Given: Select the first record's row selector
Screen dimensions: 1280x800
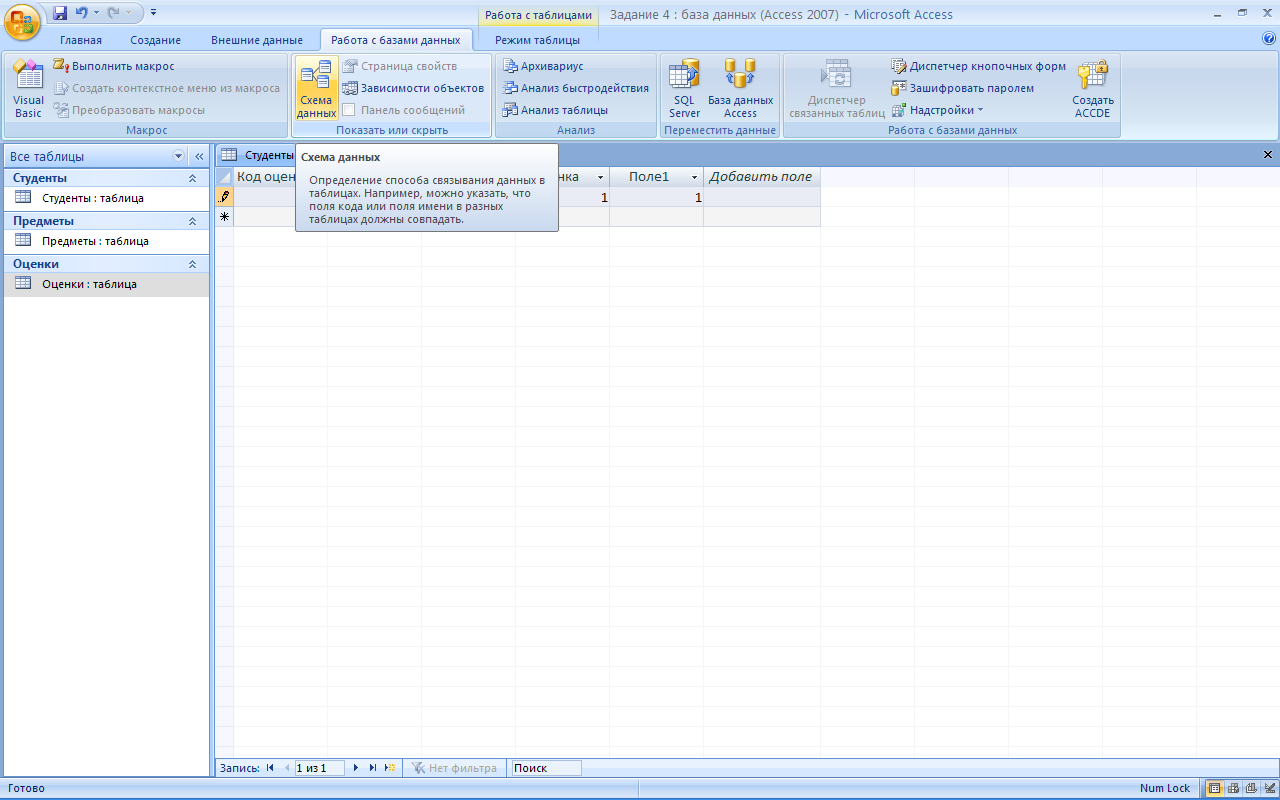Looking at the screenshot, I should tap(225, 197).
